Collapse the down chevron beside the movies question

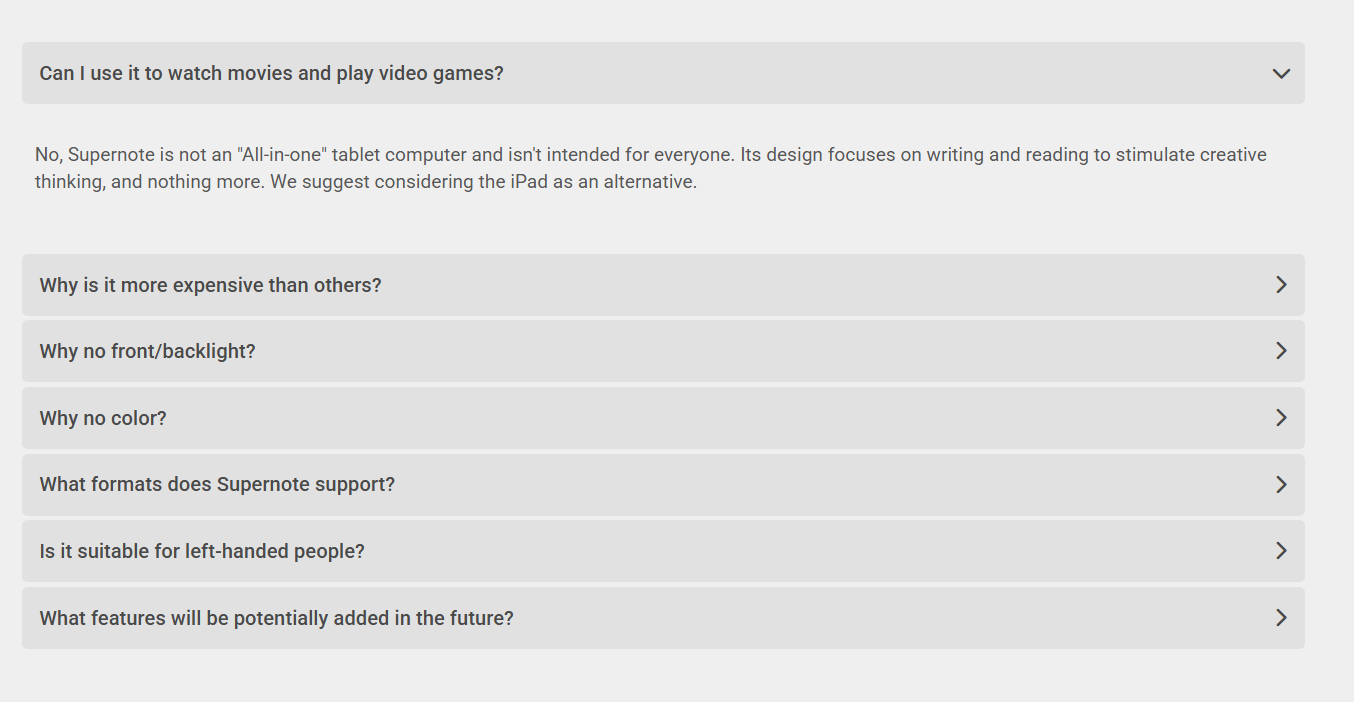coord(1281,73)
